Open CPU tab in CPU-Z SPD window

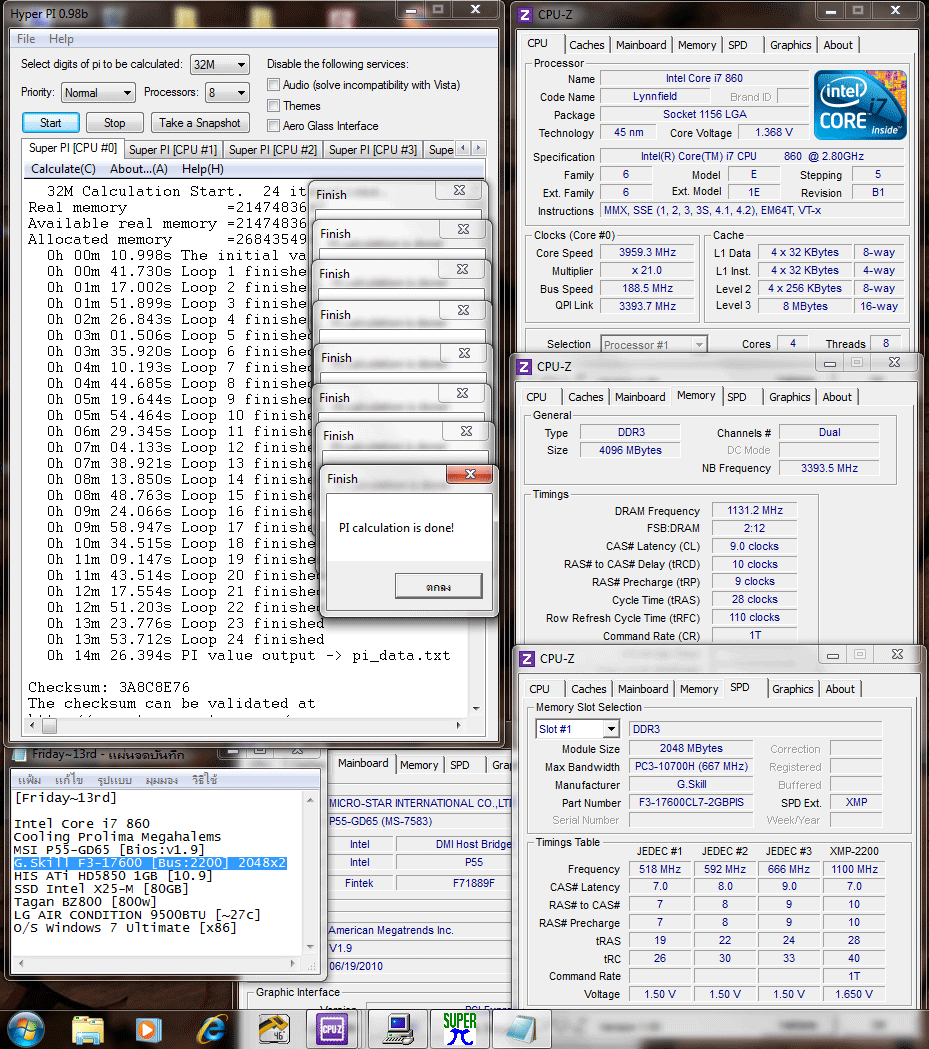(539, 689)
